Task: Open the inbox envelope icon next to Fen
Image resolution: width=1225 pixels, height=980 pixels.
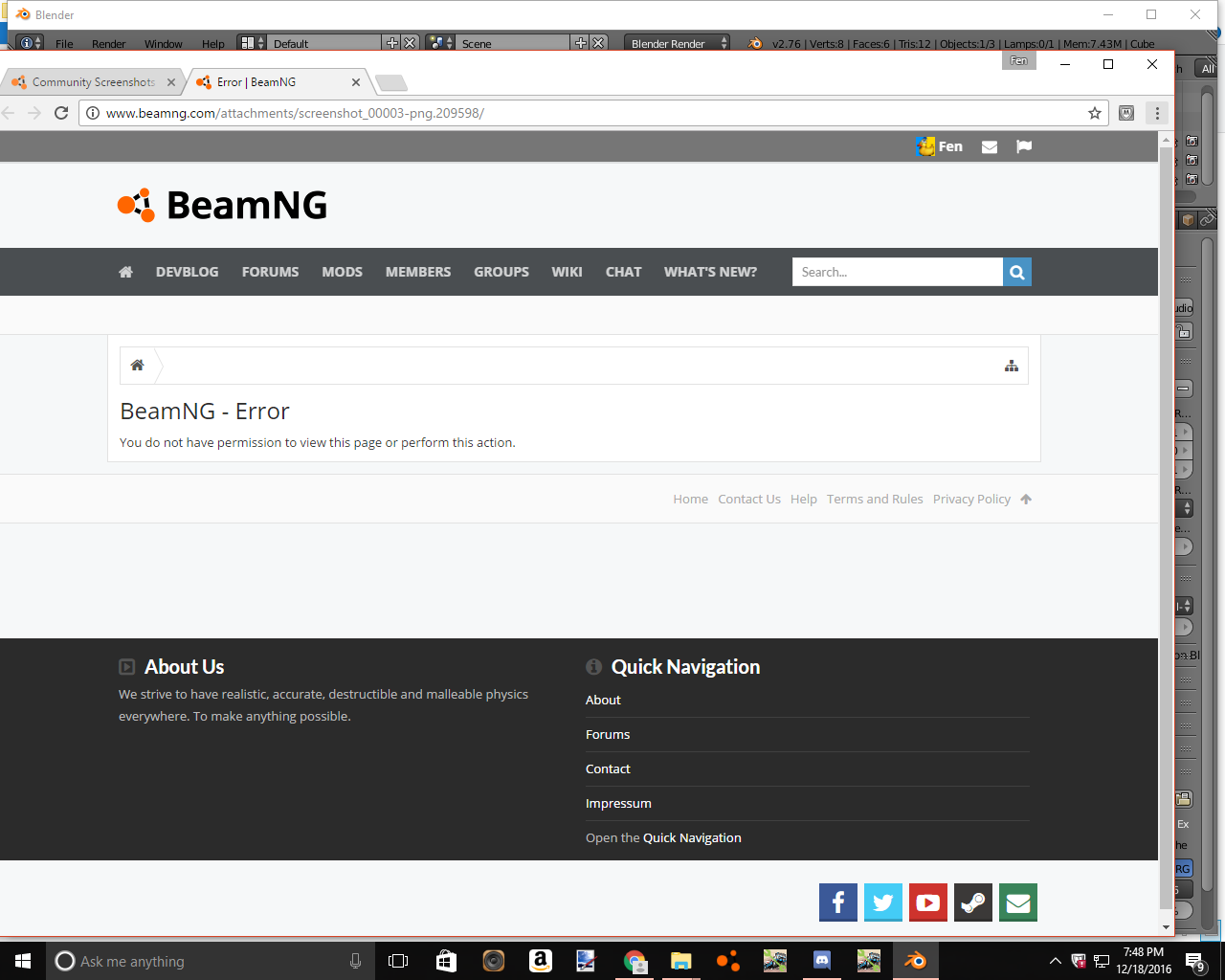Action: tap(990, 146)
